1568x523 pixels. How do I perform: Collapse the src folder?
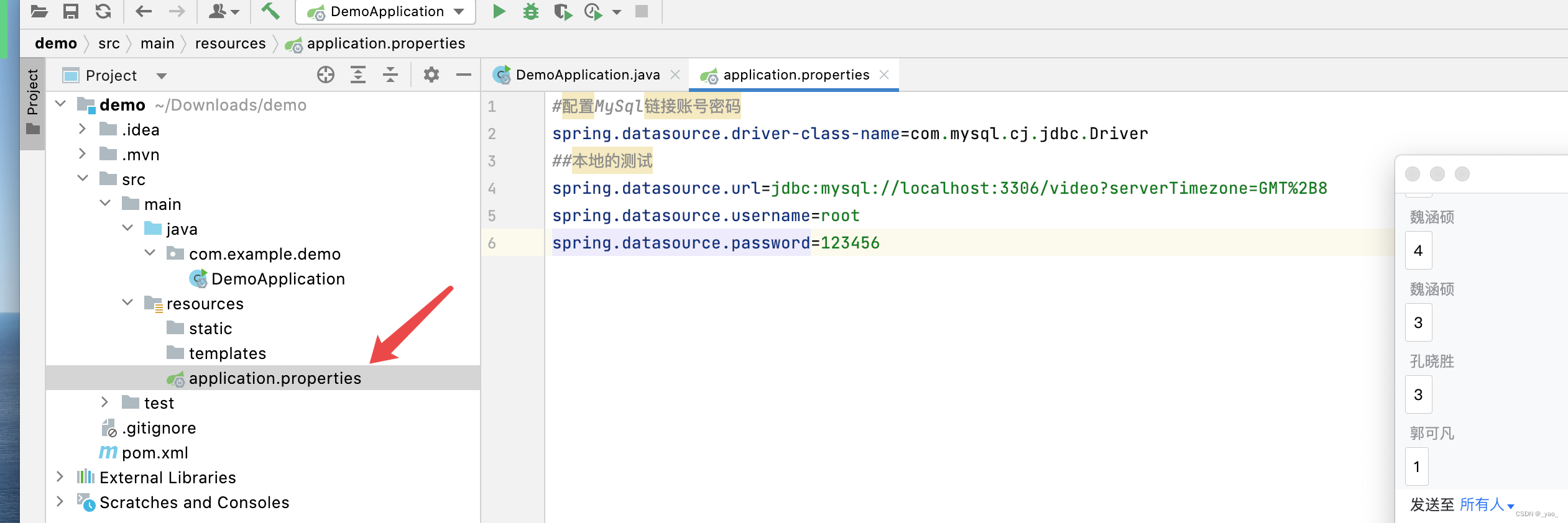pyautogui.click(x=83, y=178)
